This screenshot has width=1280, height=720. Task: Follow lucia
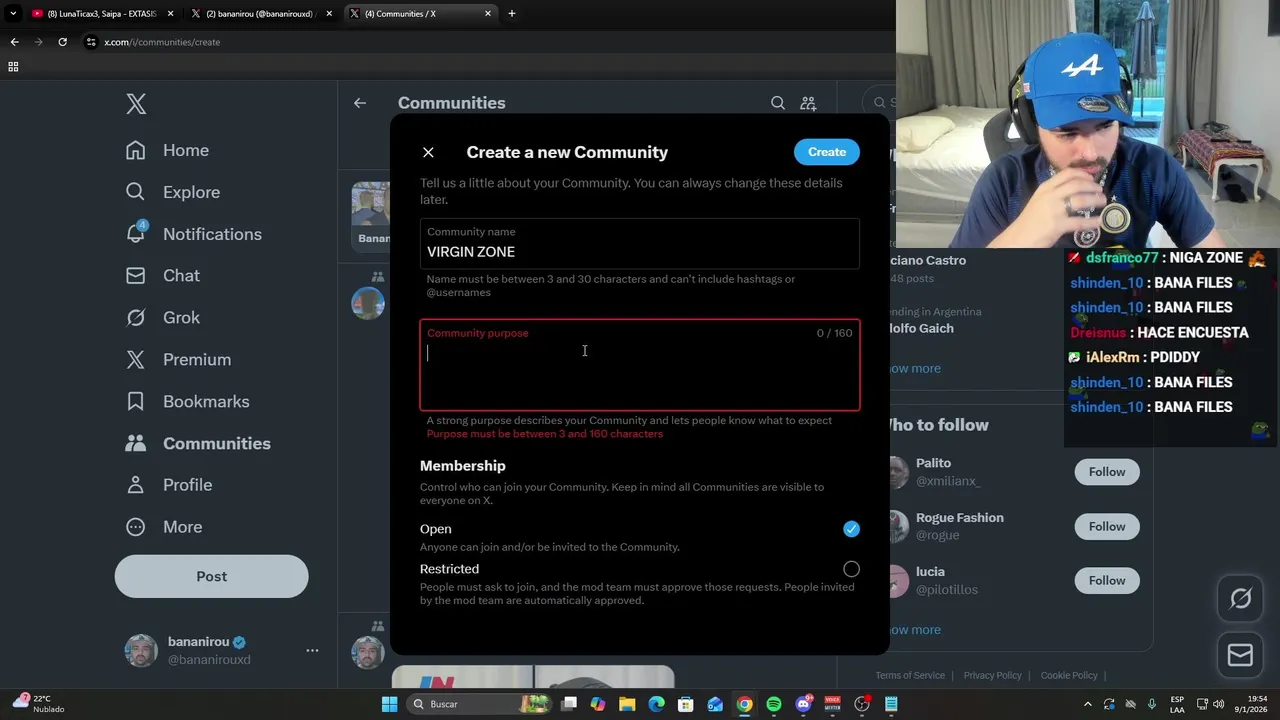[1107, 580]
